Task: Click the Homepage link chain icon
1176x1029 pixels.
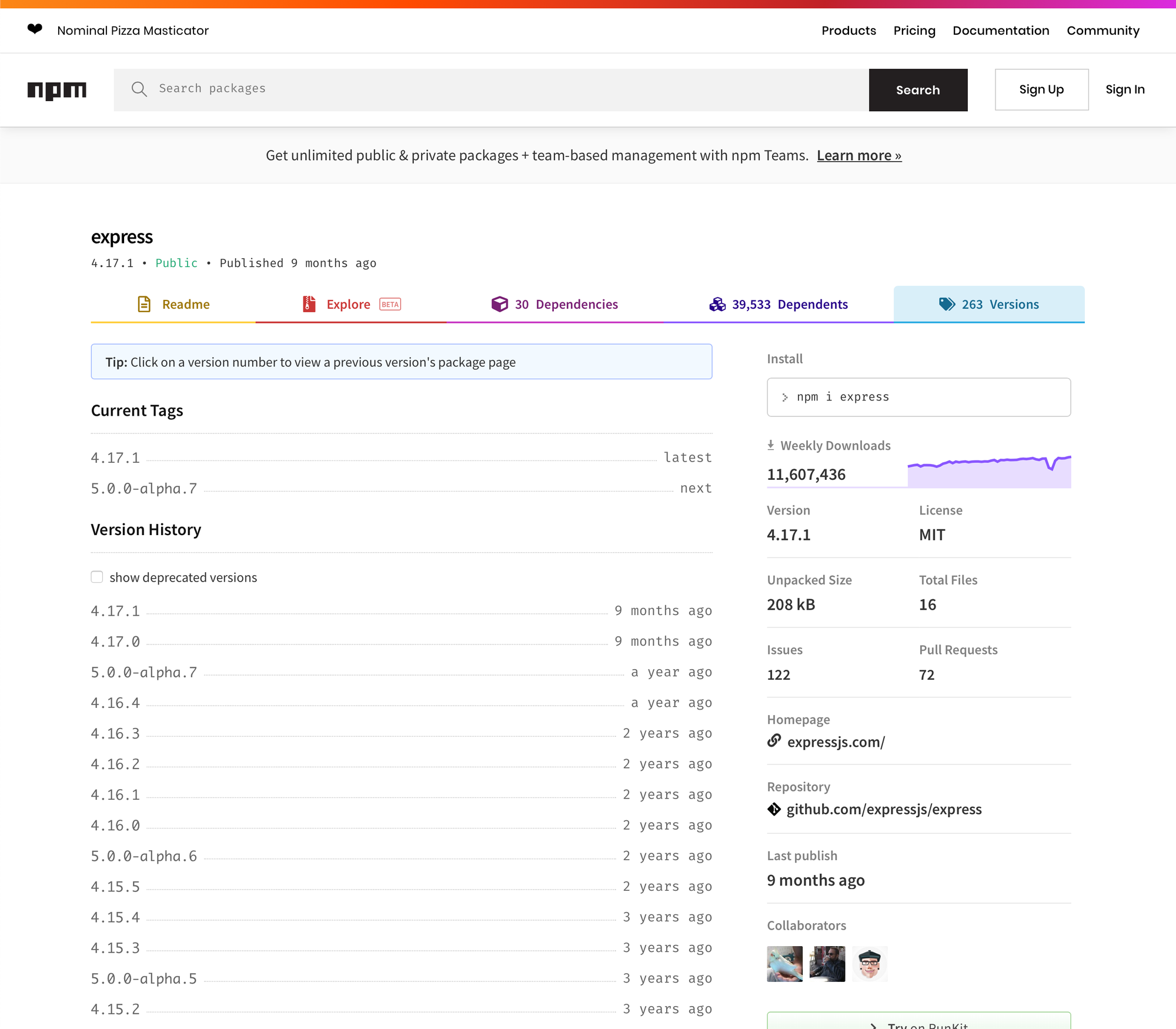Action: (774, 740)
